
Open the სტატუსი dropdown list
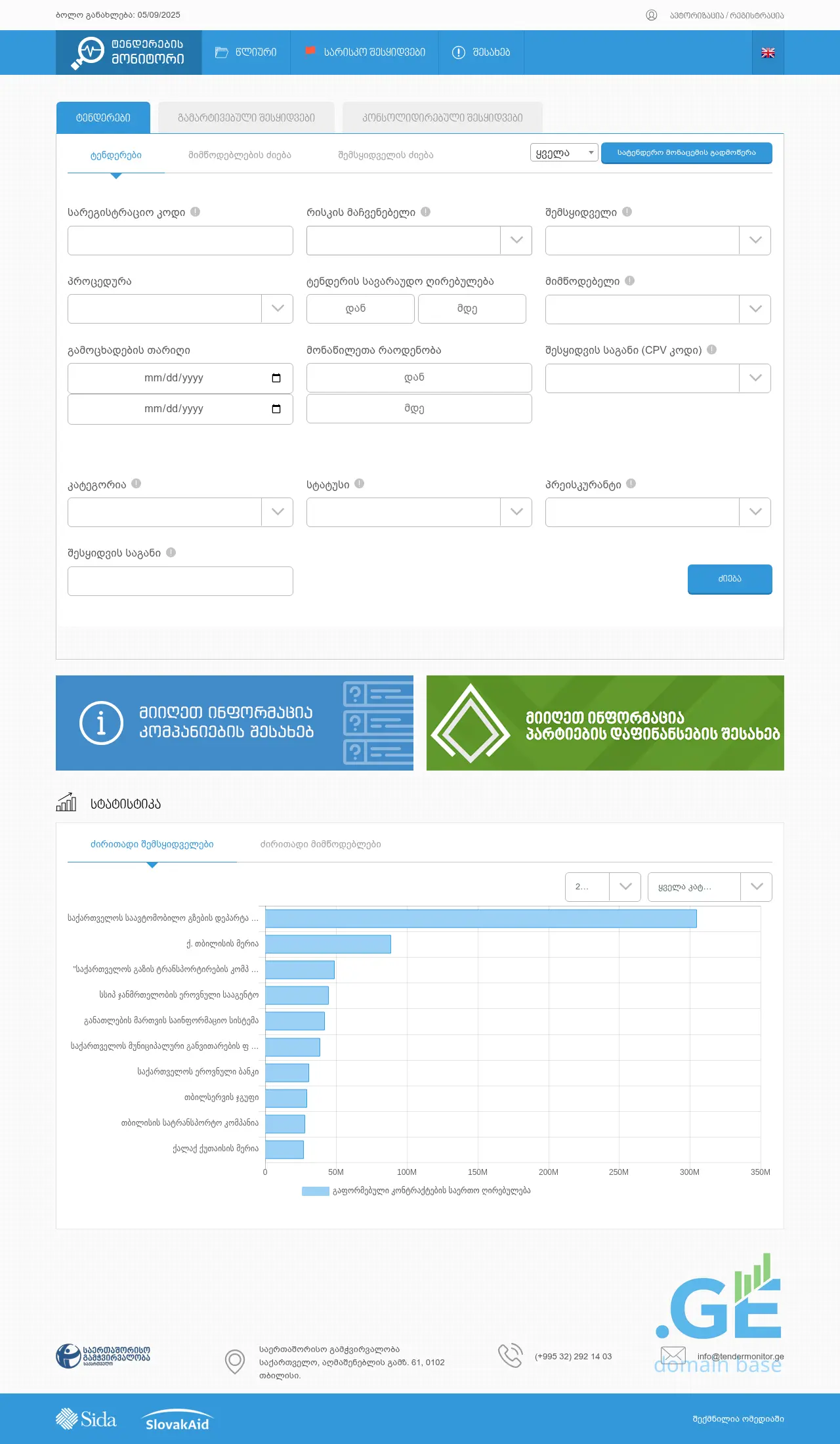[x=516, y=513]
